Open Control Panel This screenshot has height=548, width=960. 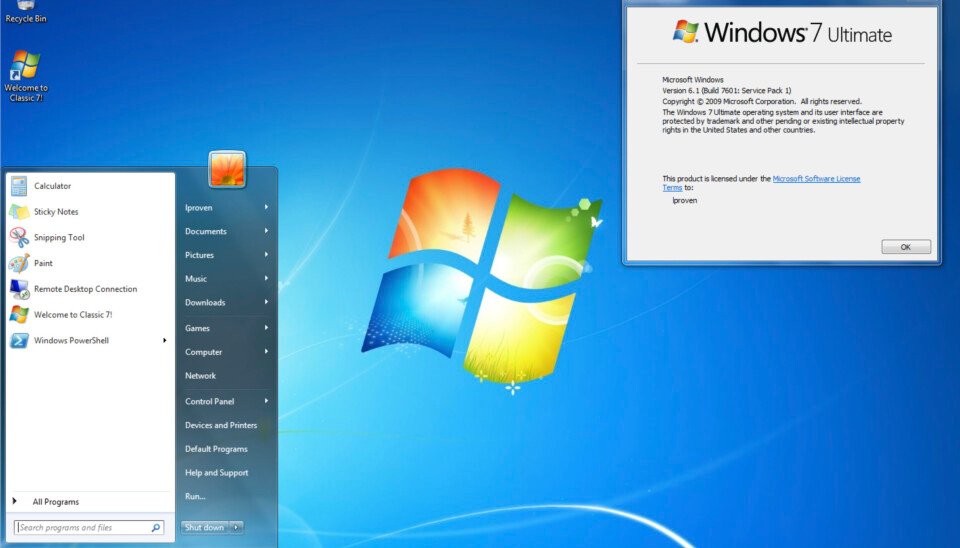click(209, 402)
